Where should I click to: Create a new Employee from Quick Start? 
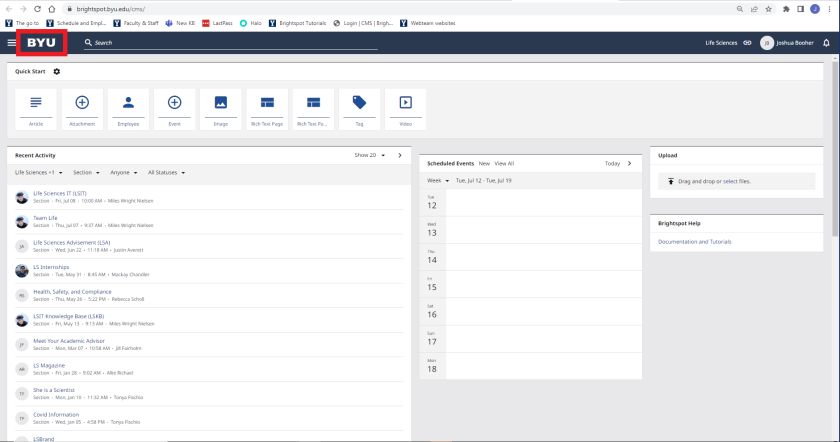coord(128,109)
